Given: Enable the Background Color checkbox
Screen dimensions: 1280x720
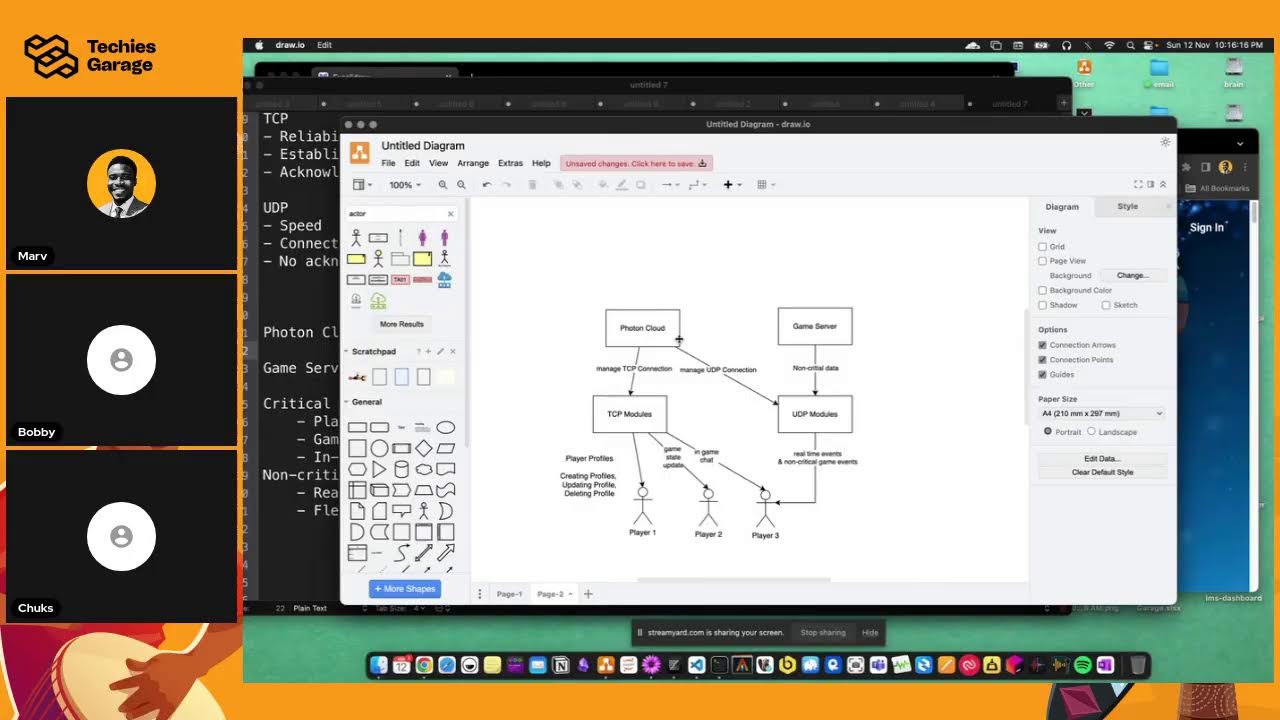Looking at the screenshot, I should [1043, 291].
